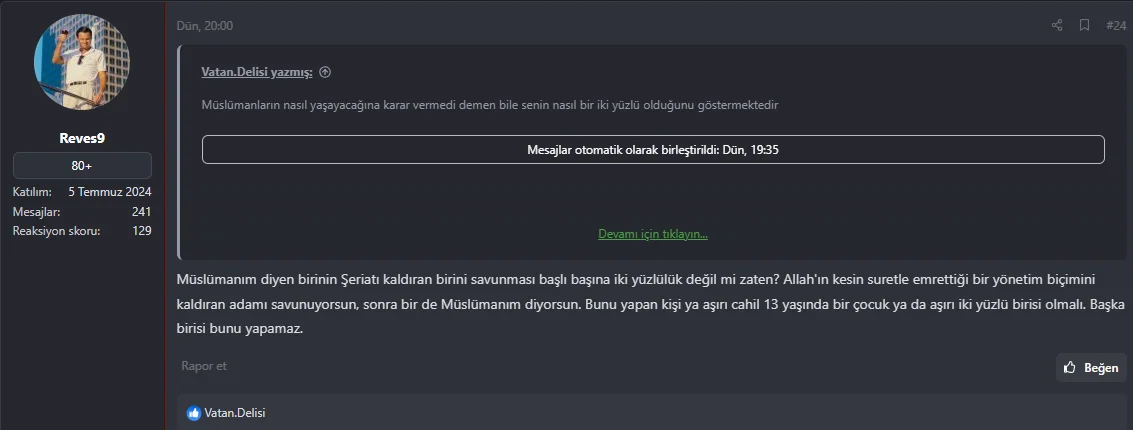
Task: Click the Reves9 username
Action: click(82, 138)
